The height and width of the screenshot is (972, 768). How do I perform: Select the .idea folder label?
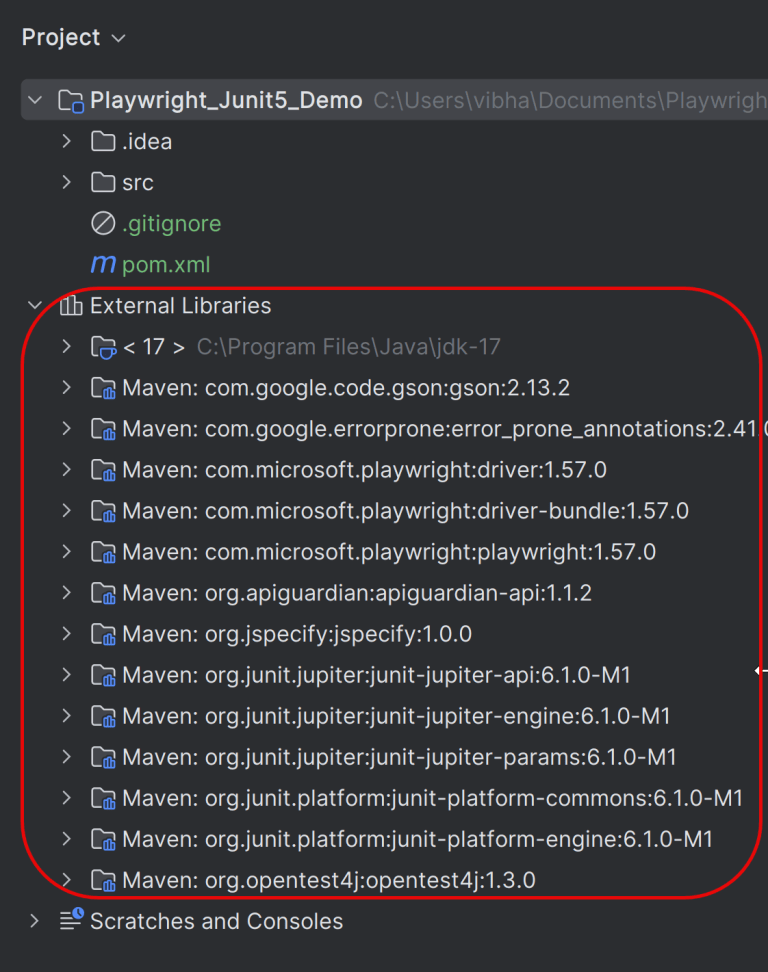(147, 142)
